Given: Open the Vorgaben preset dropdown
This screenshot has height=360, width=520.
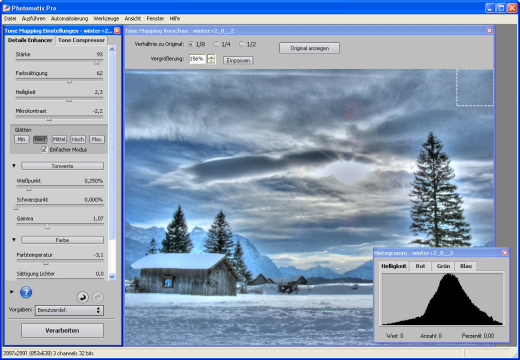Looking at the screenshot, I should click(x=69, y=310).
